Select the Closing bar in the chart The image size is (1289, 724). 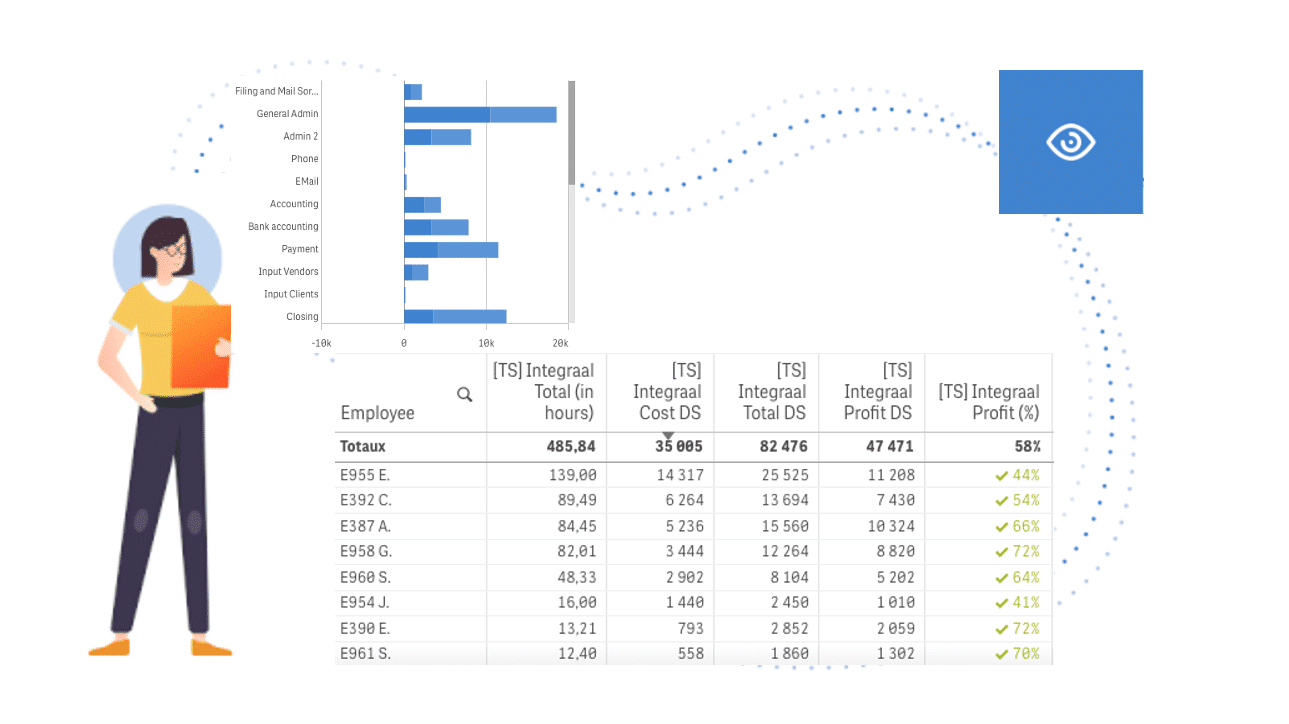pyautogui.click(x=455, y=317)
